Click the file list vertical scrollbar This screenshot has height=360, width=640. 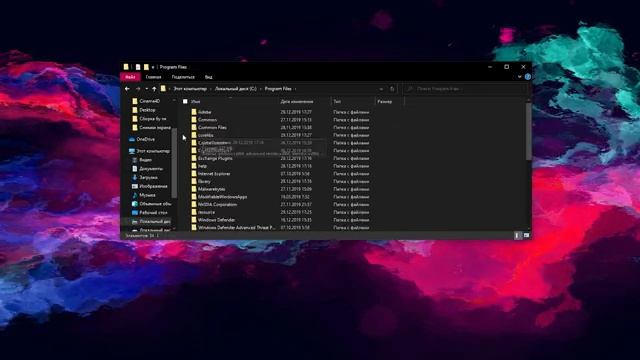pyautogui.click(x=529, y=131)
